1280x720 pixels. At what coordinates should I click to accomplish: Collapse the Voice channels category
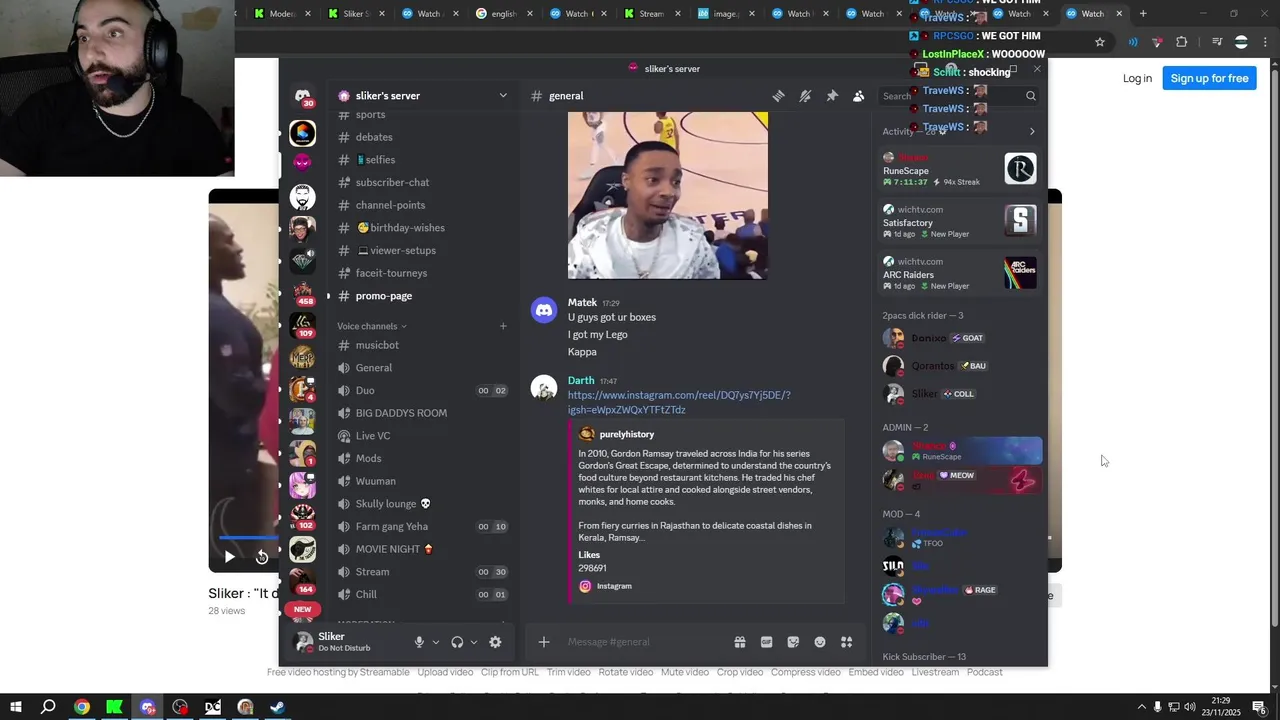(x=372, y=326)
